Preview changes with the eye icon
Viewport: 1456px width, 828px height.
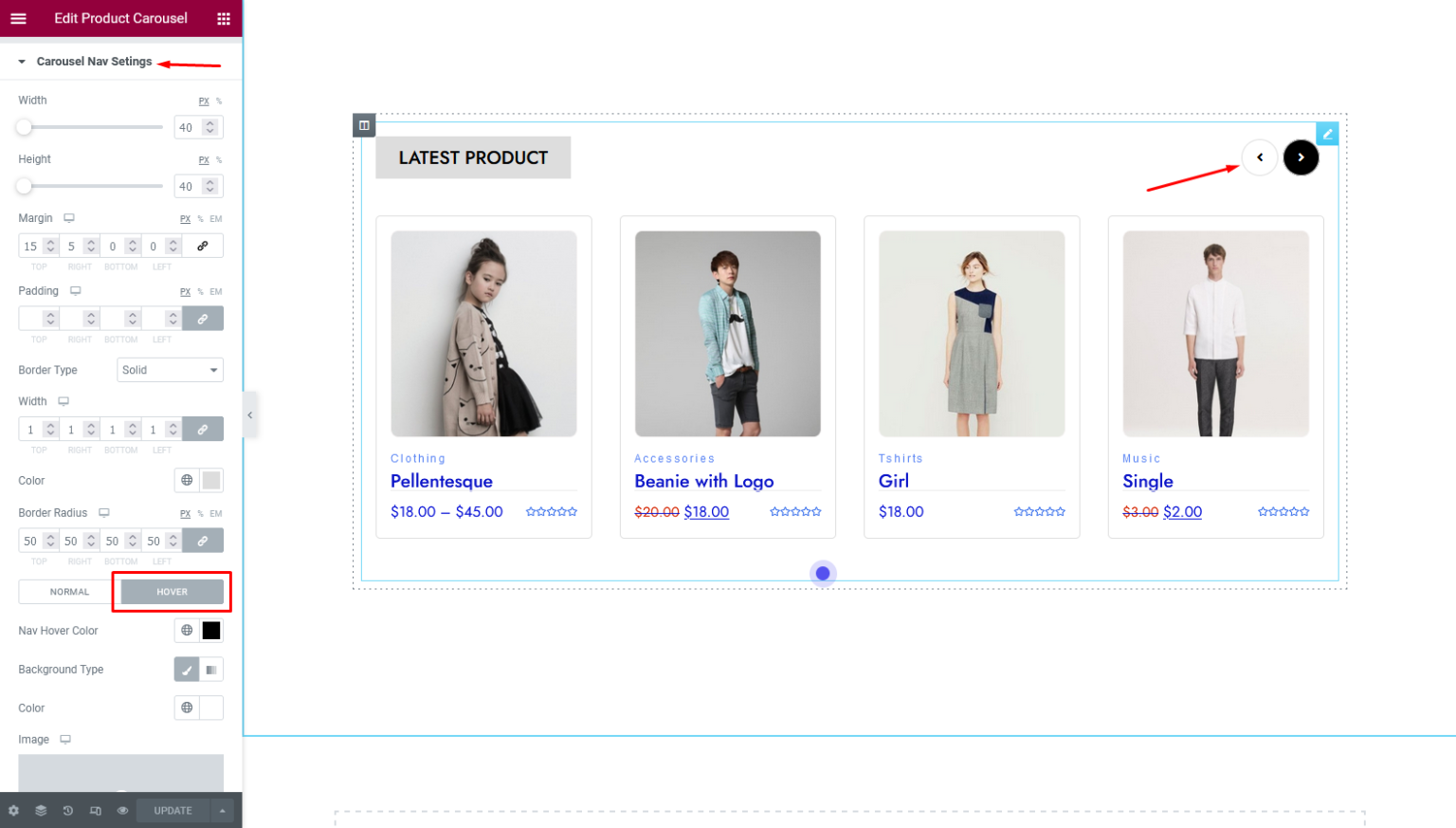click(122, 810)
